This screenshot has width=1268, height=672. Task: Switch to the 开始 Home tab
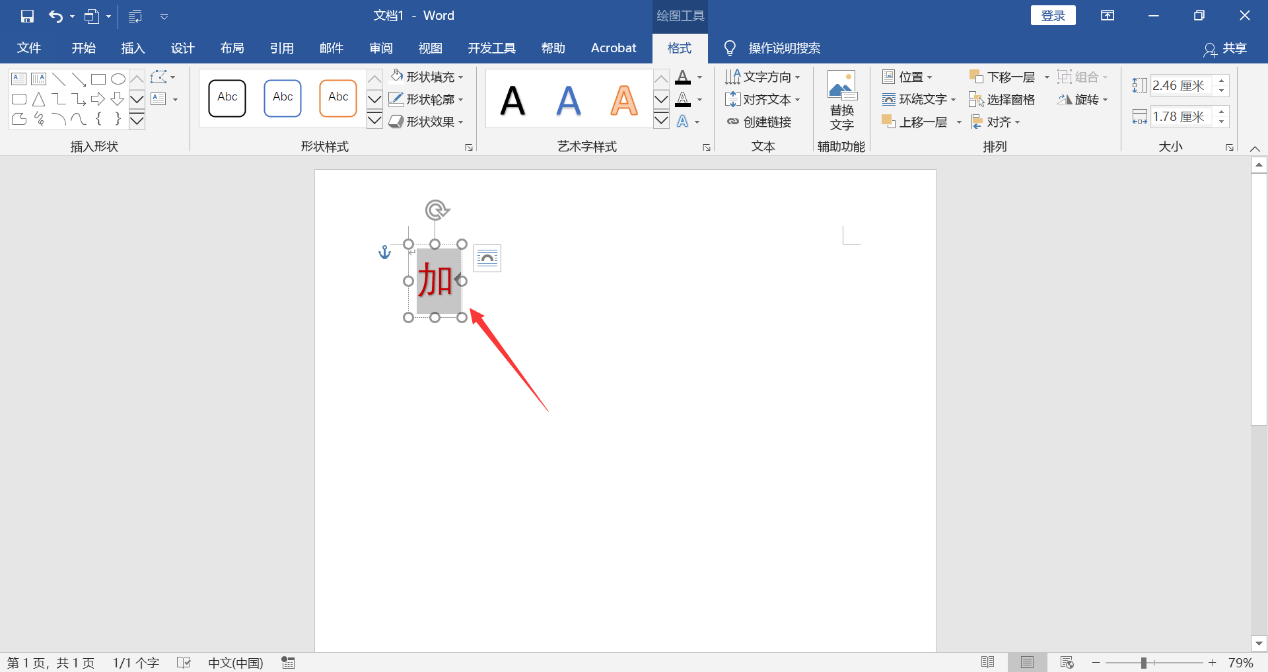[x=83, y=48]
